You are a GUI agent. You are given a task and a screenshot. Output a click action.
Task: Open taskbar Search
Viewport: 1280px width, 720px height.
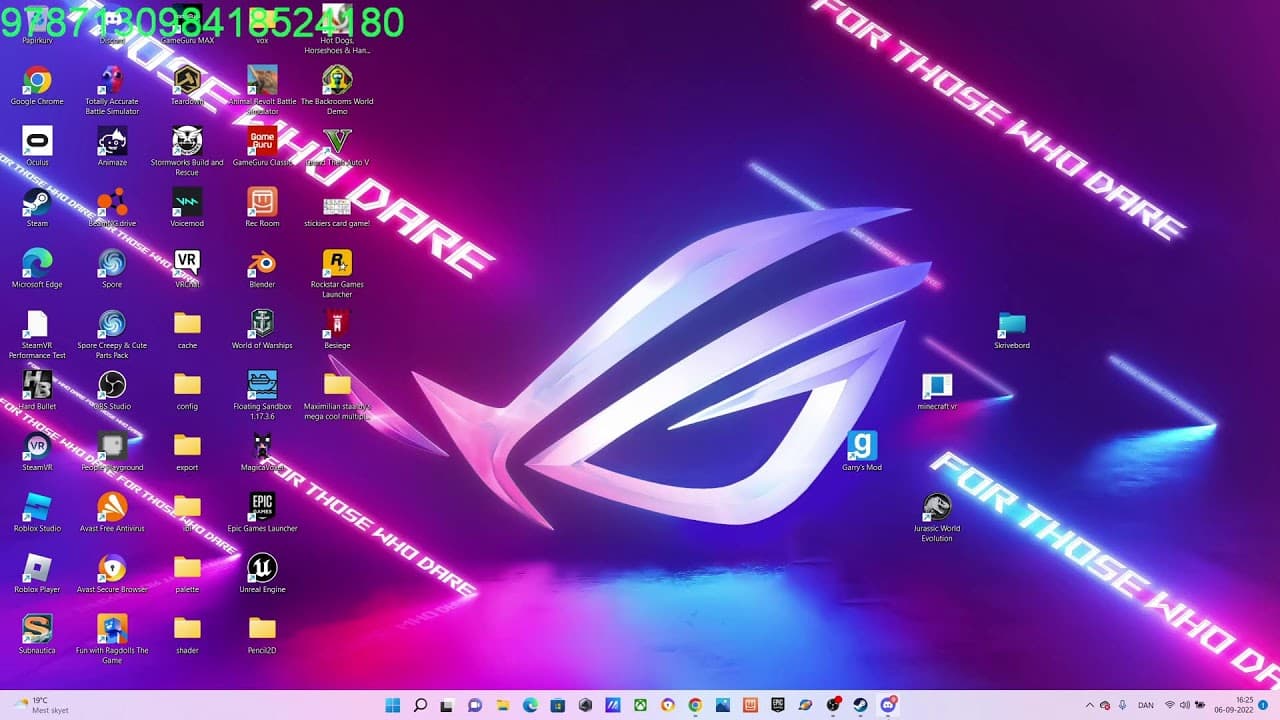click(x=420, y=705)
